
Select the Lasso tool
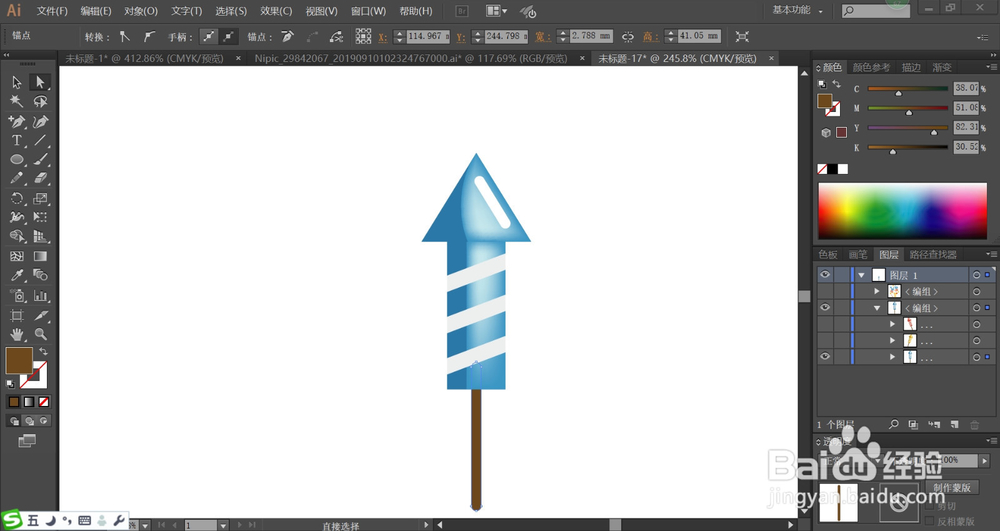click(40, 101)
